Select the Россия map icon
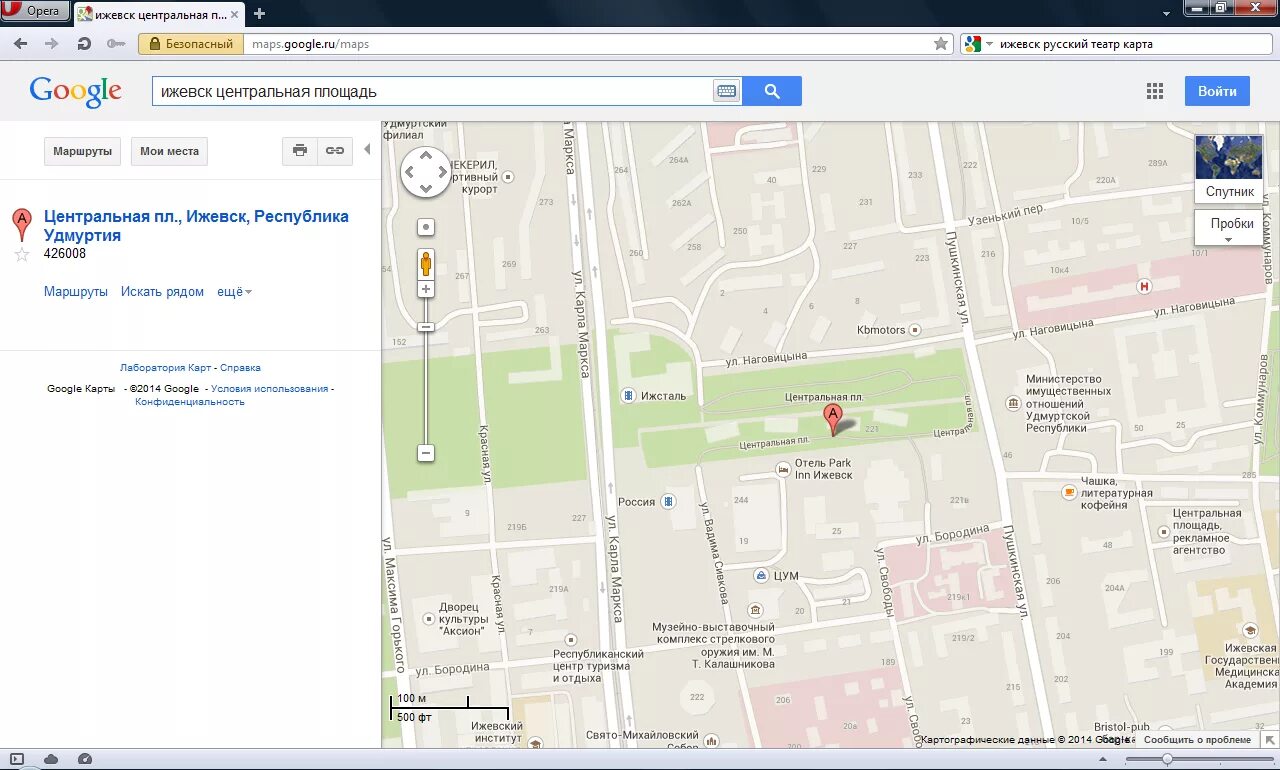 (668, 501)
